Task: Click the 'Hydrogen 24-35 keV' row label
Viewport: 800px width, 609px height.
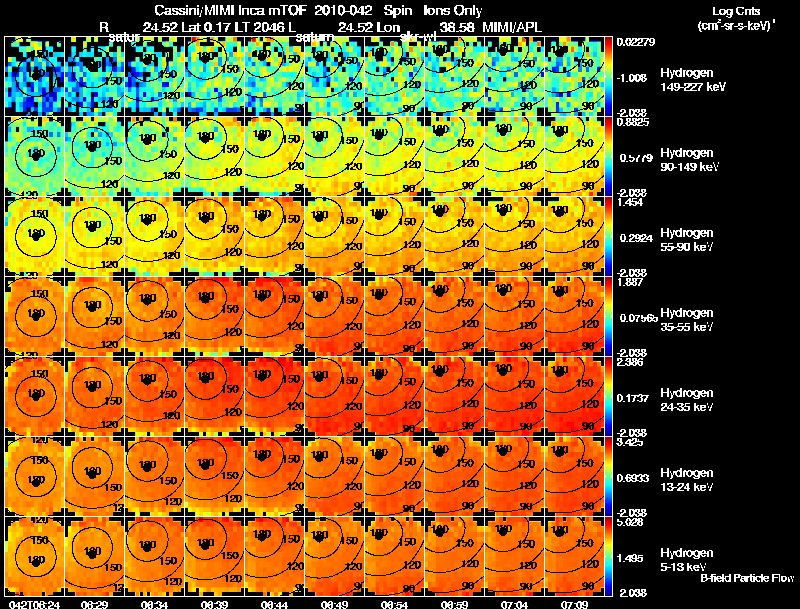Action: click(x=686, y=400)
